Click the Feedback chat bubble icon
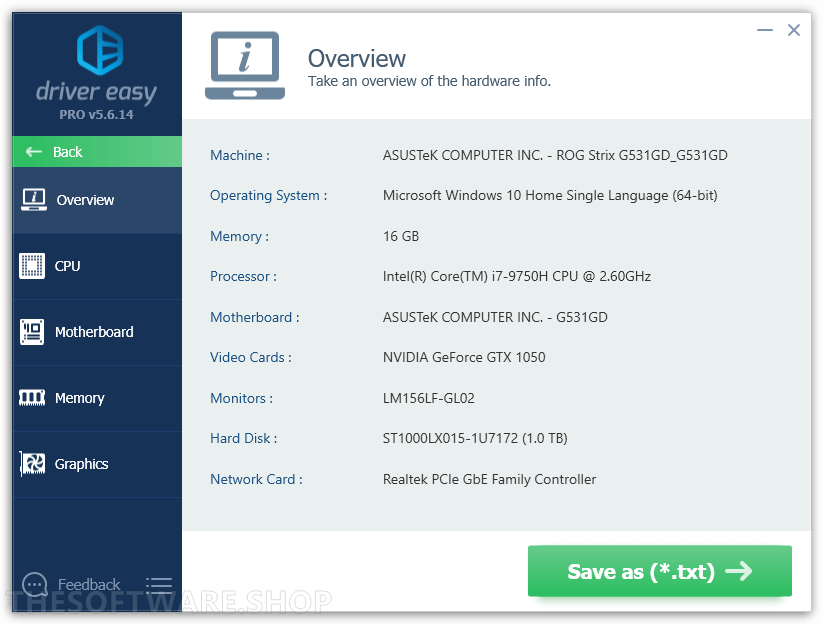824x624 pixels. point(35,584)
